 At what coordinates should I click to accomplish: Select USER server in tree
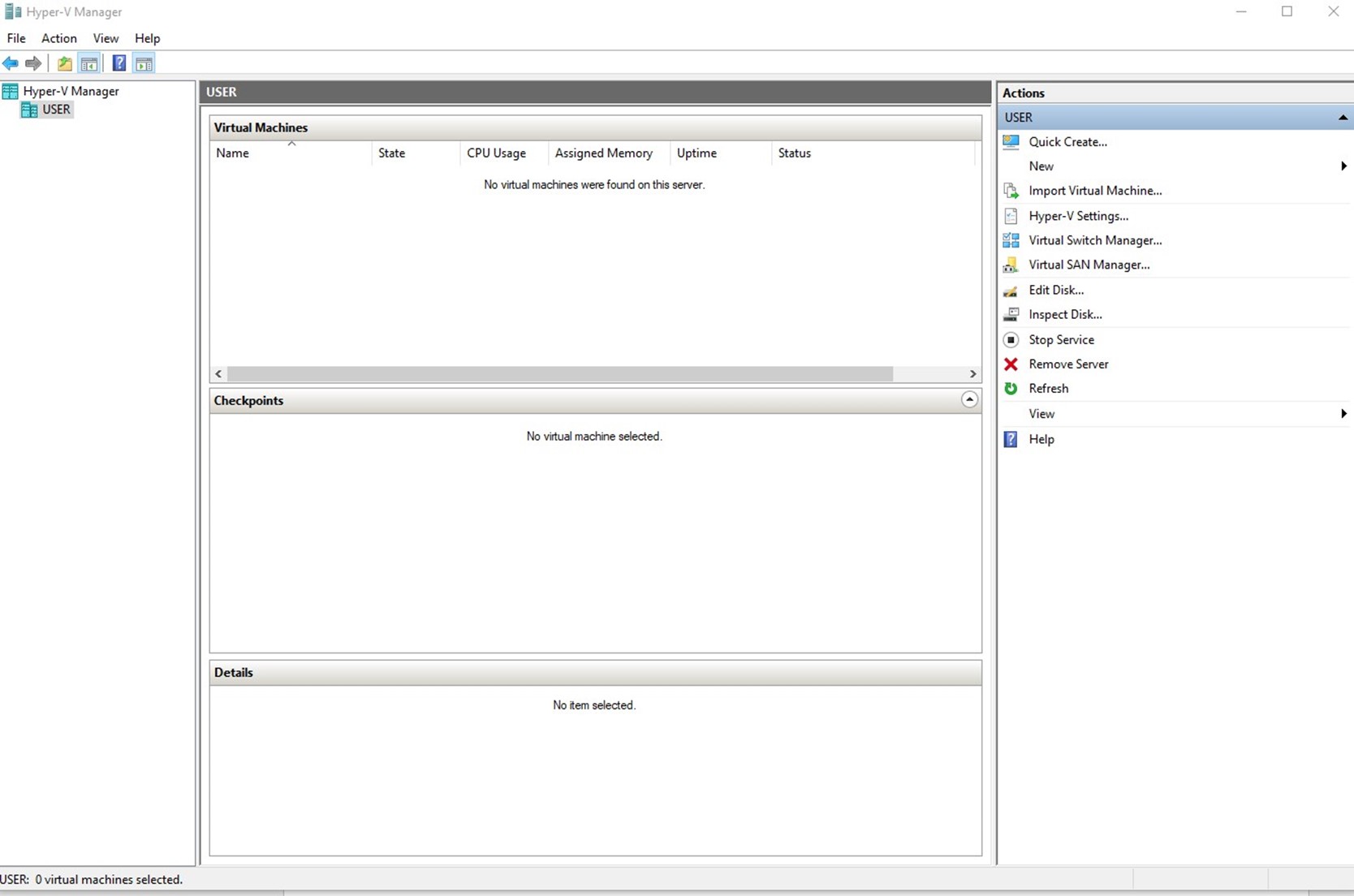click(x=56, y=110)
